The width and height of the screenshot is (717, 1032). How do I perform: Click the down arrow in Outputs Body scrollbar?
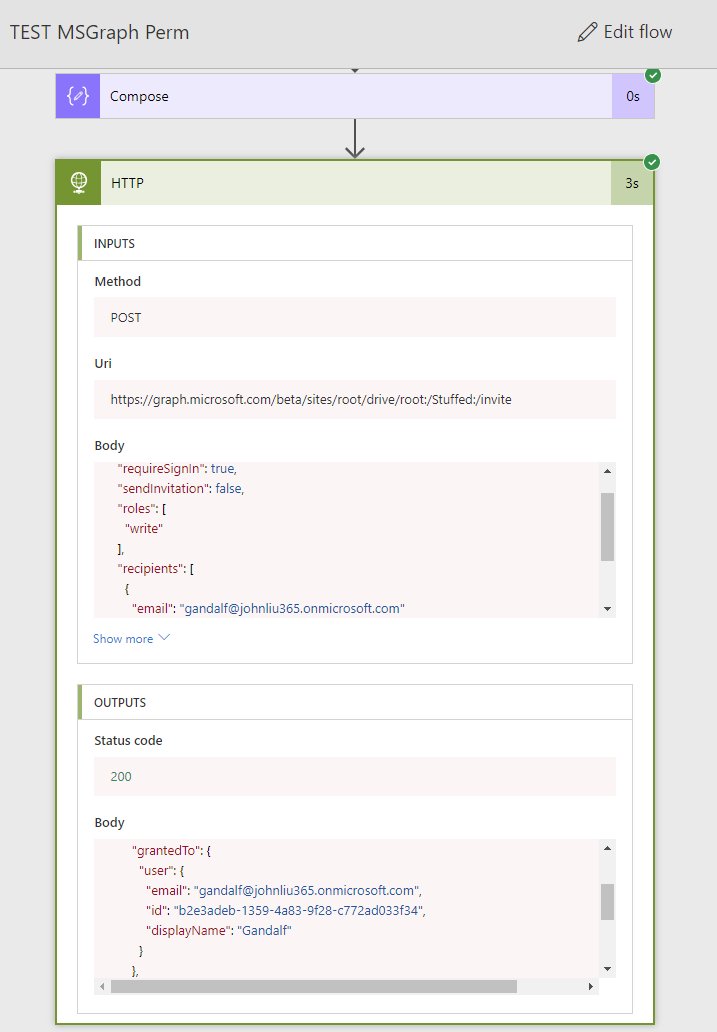(x=607, y=969)
